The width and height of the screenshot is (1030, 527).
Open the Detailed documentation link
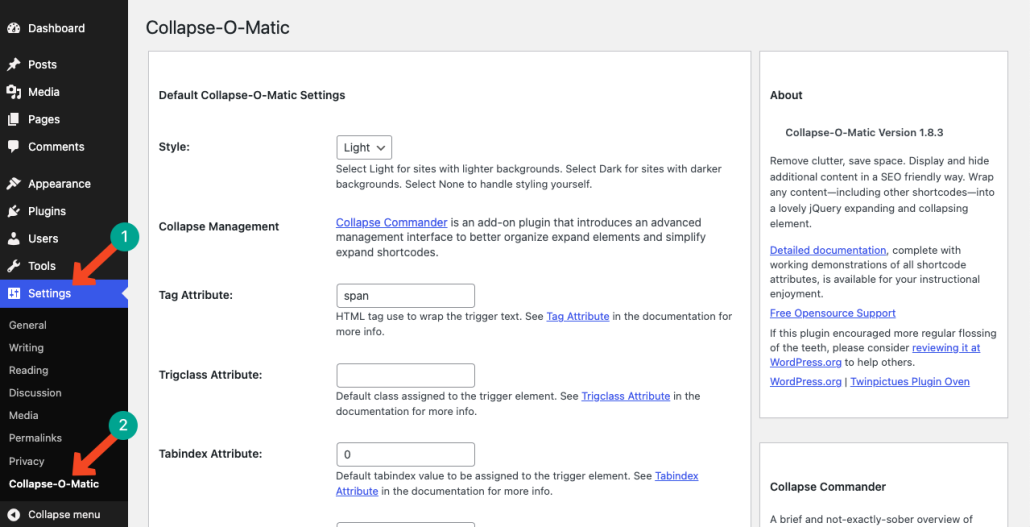pos(828,250)
